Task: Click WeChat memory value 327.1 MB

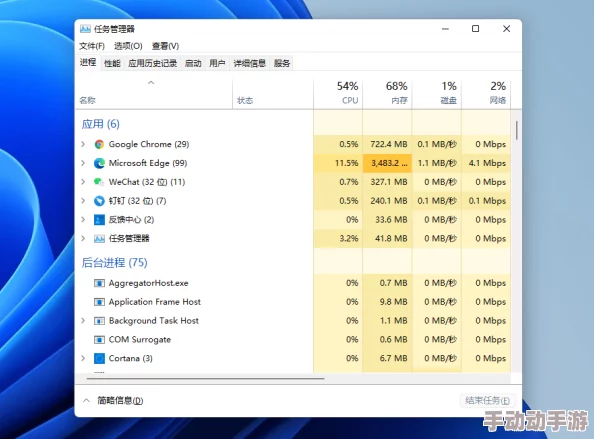Action: (389, 182)
